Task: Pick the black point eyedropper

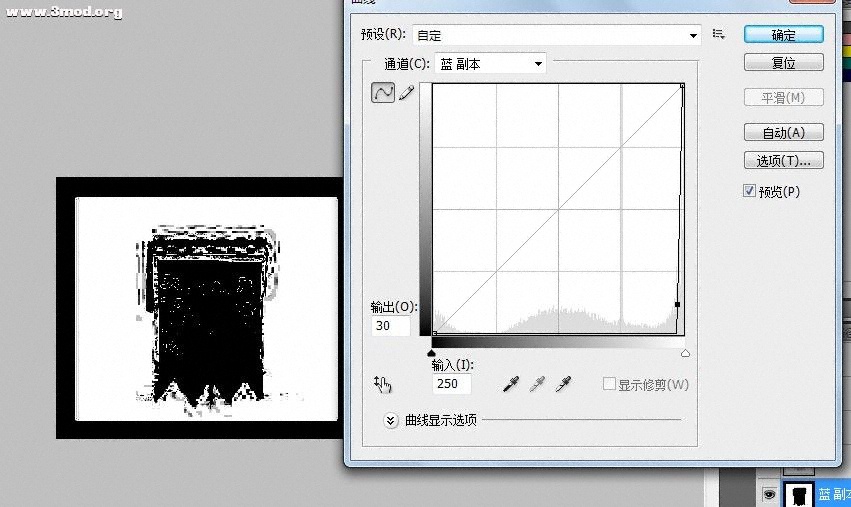Action: pyautogui.click(x=510, y=384)
